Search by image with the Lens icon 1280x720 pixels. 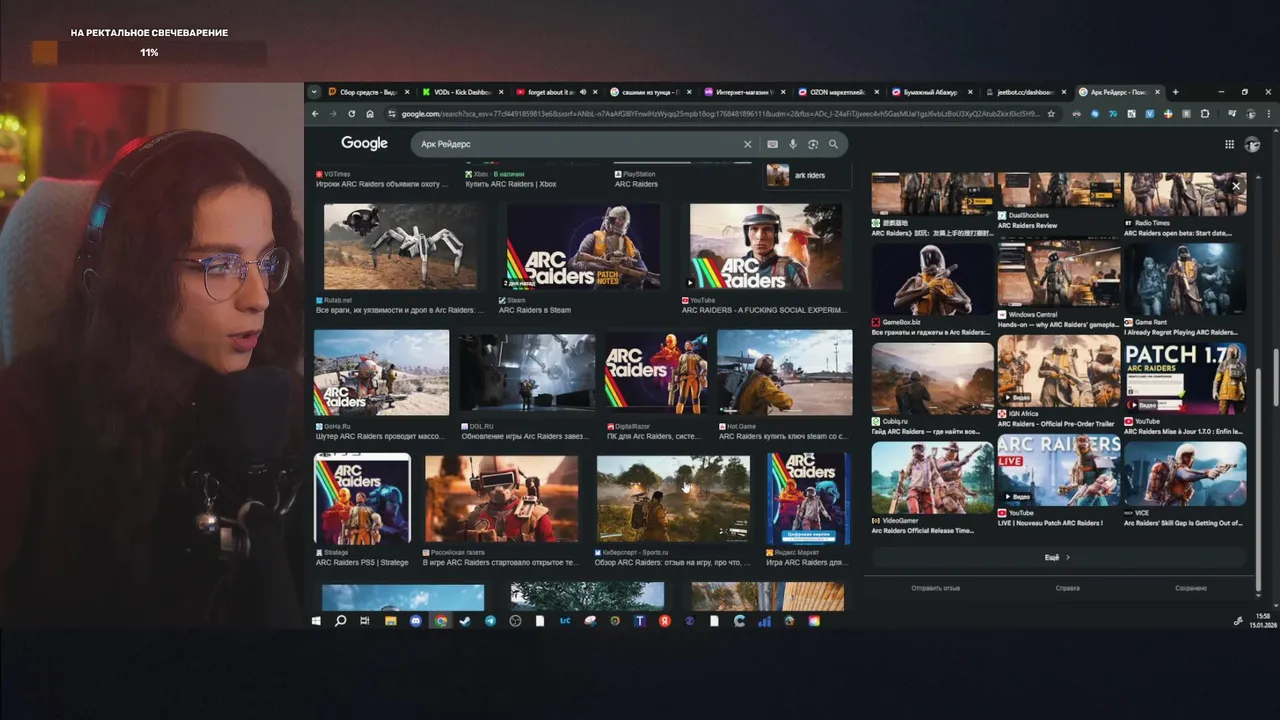coord(813,144)
